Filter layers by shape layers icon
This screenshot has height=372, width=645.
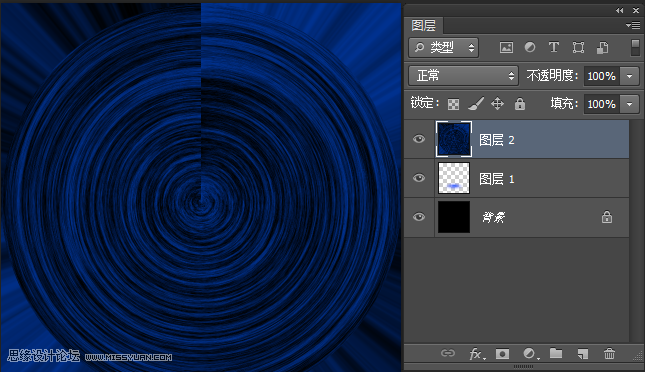click(x=578, y=48)
